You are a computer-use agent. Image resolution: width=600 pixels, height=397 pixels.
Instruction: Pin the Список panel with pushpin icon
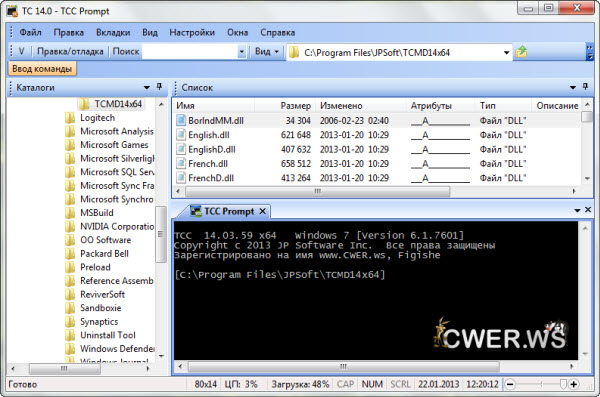(585, 87)
